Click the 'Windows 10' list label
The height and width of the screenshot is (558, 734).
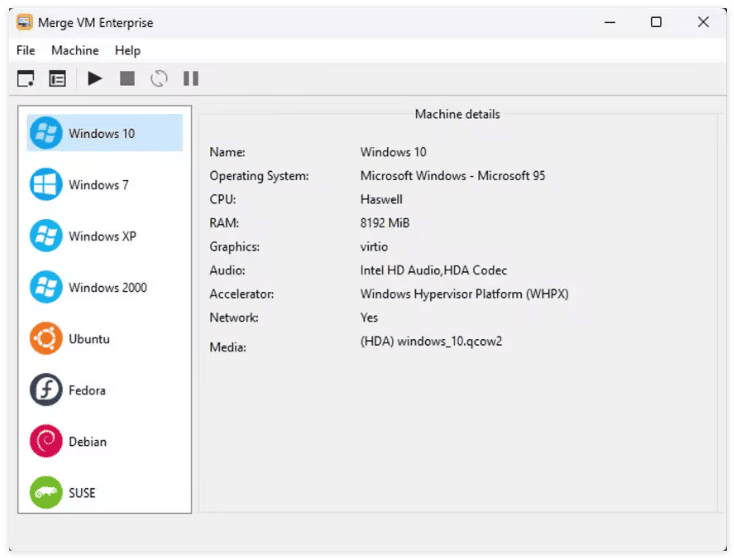pyautogui.click(x=102, y=133)
